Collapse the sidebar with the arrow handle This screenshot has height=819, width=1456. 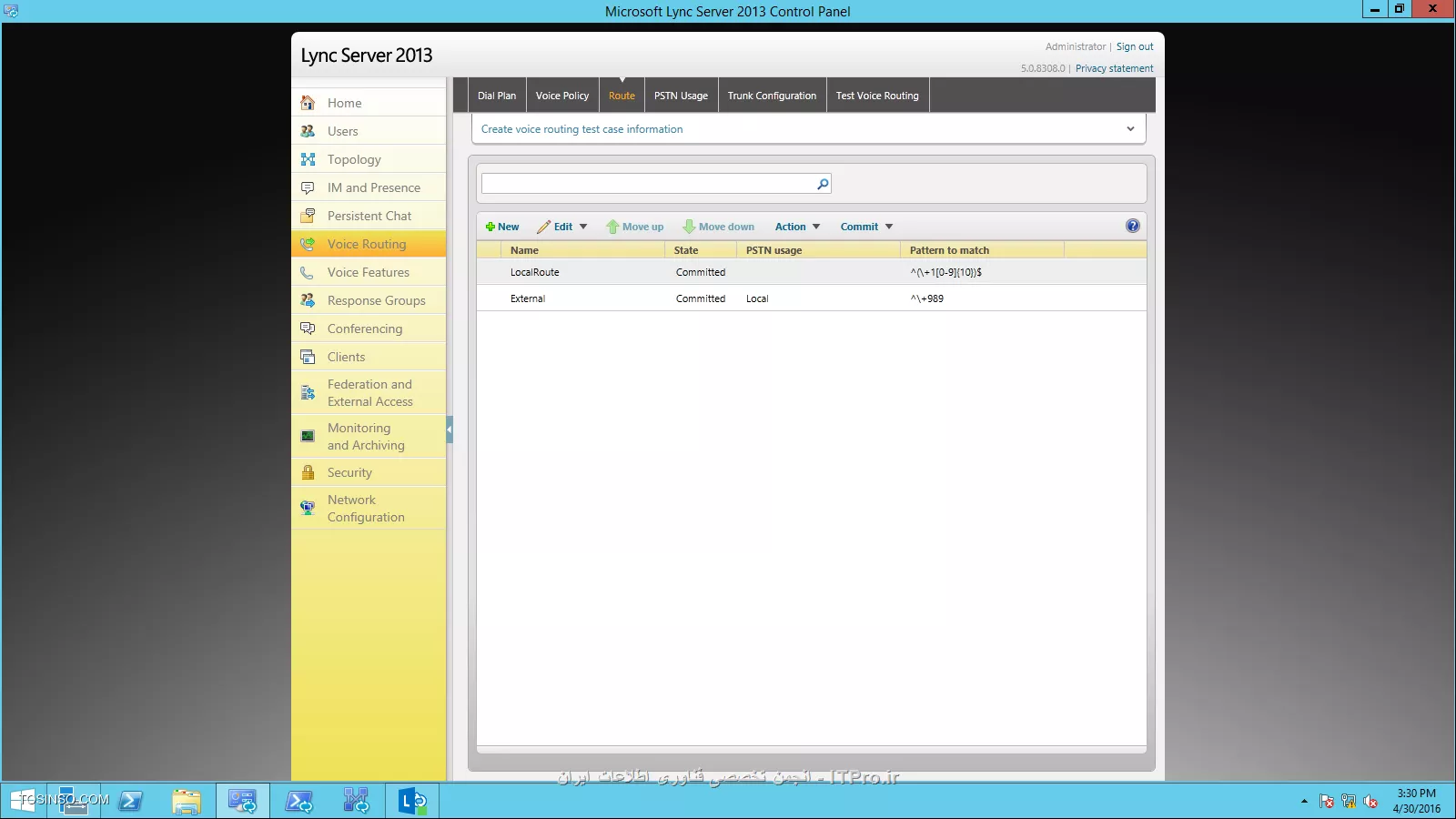[450, 430]
